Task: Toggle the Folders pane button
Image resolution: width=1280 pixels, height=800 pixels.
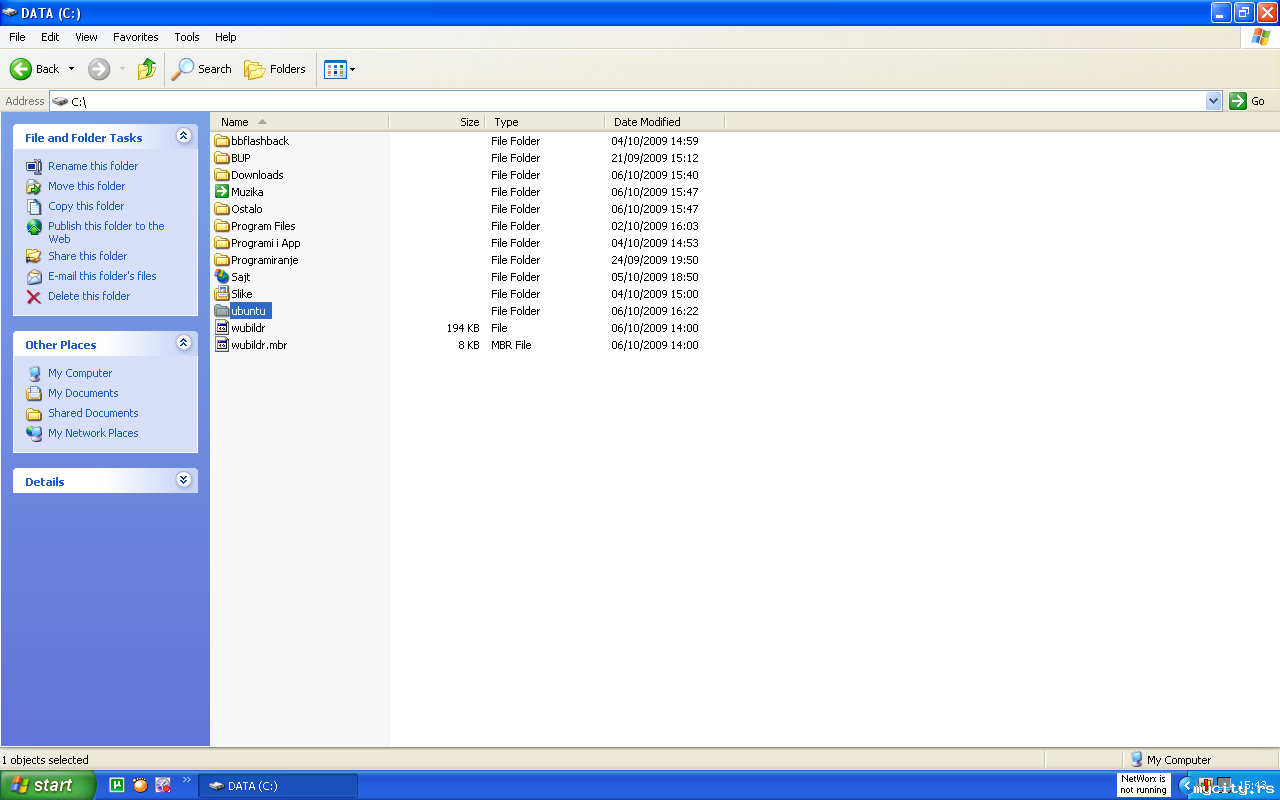Action: click(x=275, y=69)
